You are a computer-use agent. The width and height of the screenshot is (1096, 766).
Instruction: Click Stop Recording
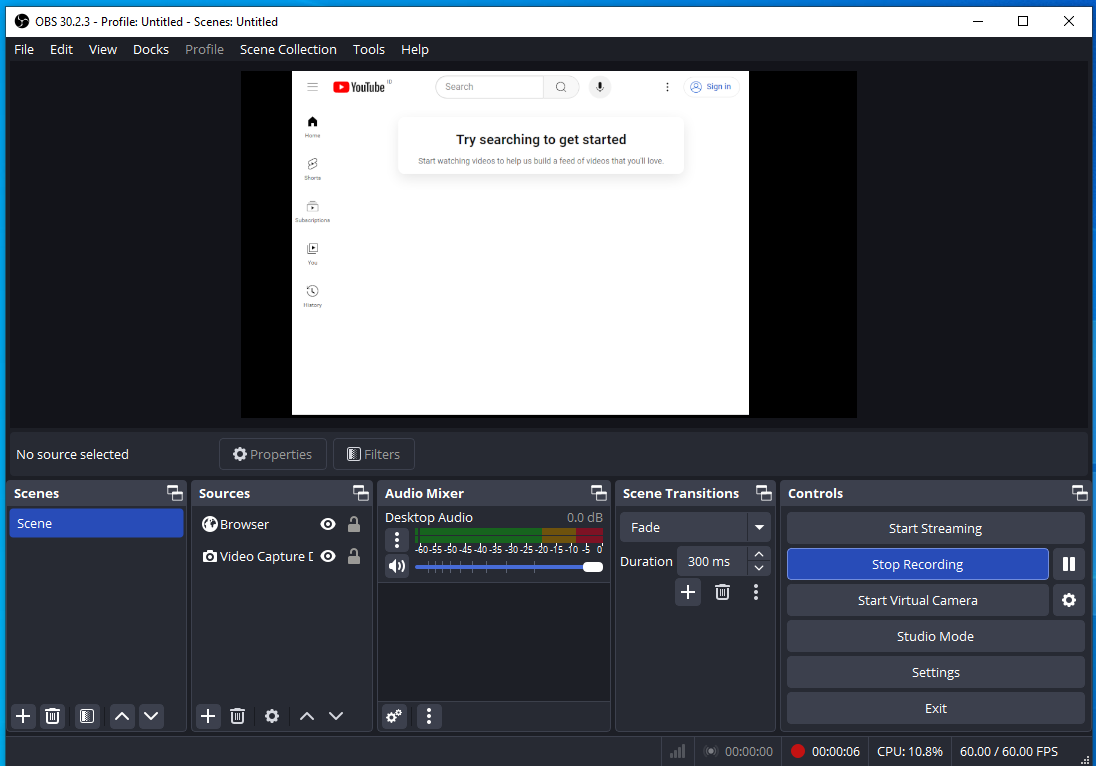[918, 564]
